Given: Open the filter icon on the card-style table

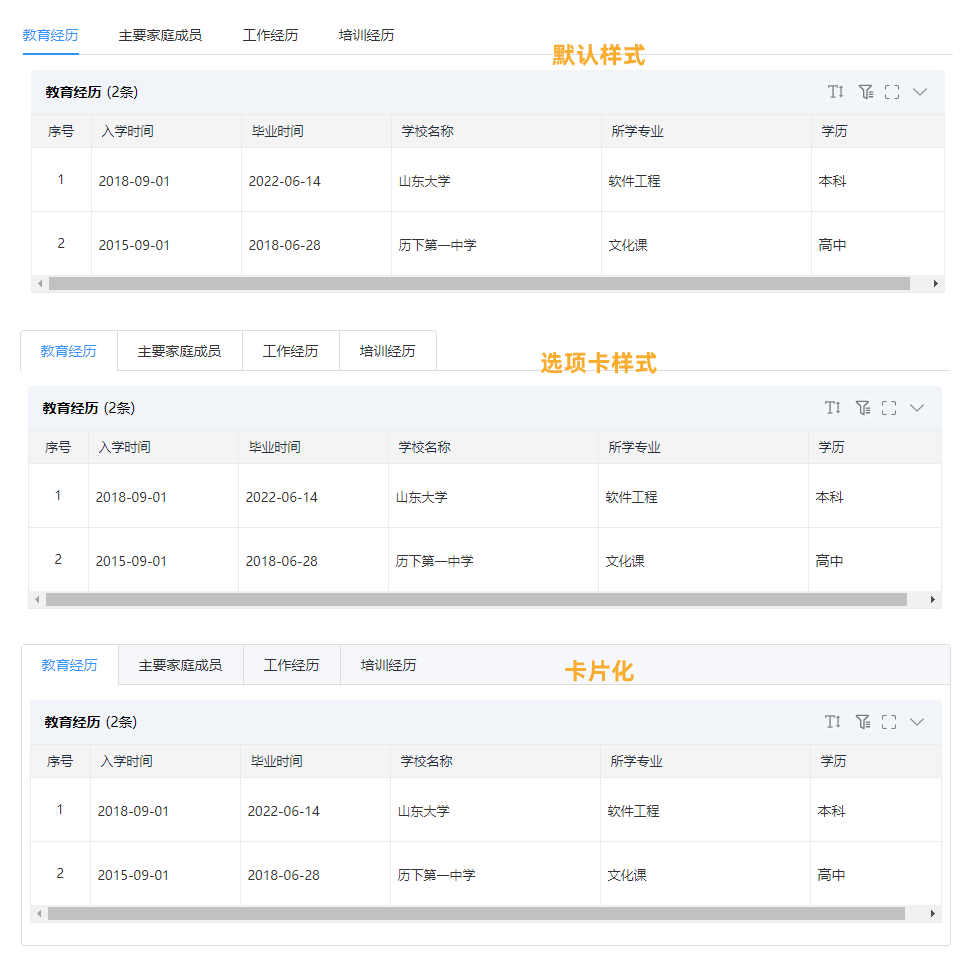Looking at the screenshot, I should tap(864, 721).
